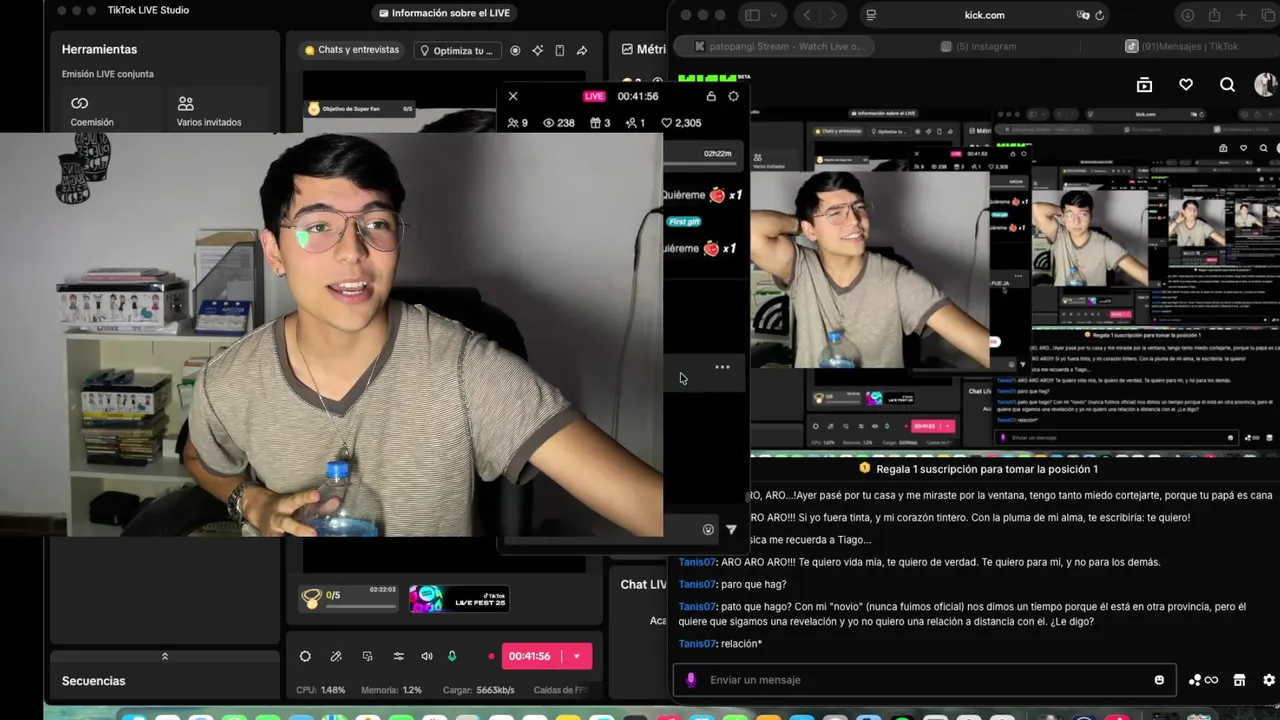Click the media music overlay icon
The image size is (1280, 720).
click(x=367, y=656)
